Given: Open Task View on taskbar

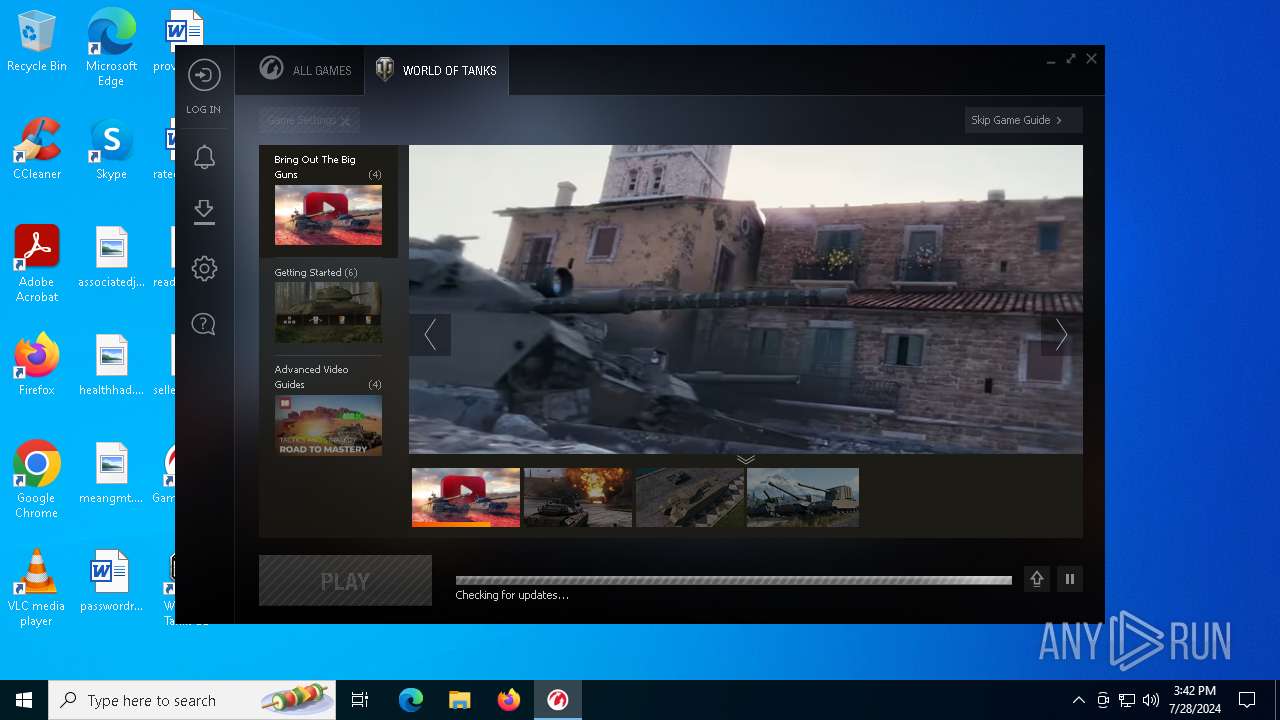Looking at the screenshot, I should [360, 700].
